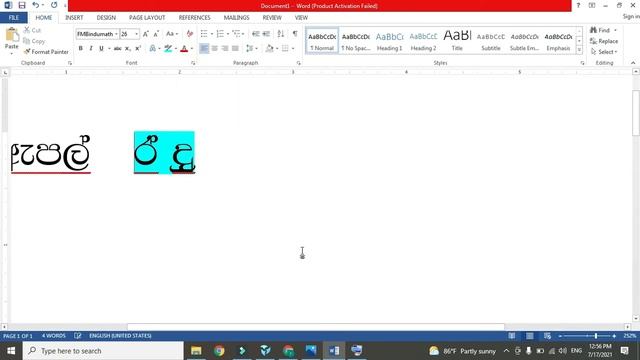640x360 pixels.
Task: Open Line Spacing options icon
Action: pos(249,48)
